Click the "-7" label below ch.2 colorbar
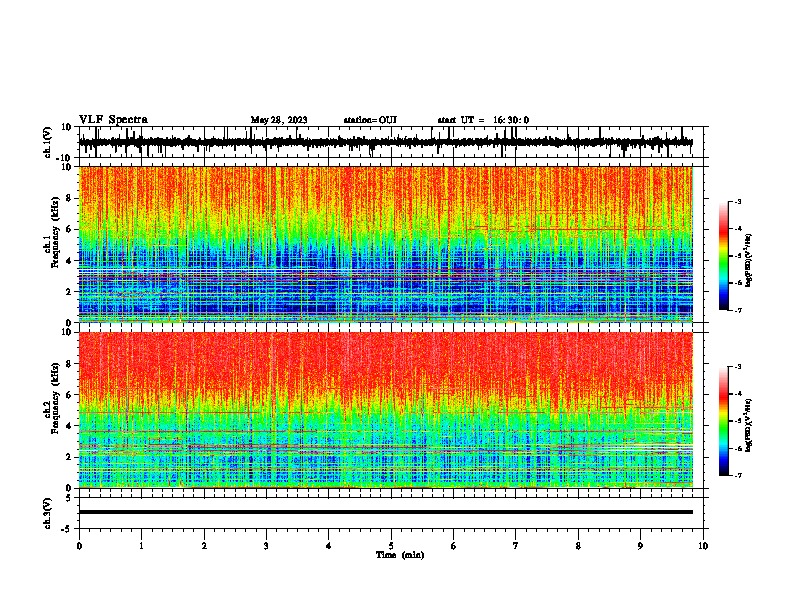Image resolution: width=792 pixels, height=612 pixels. [x=737, y=476]
